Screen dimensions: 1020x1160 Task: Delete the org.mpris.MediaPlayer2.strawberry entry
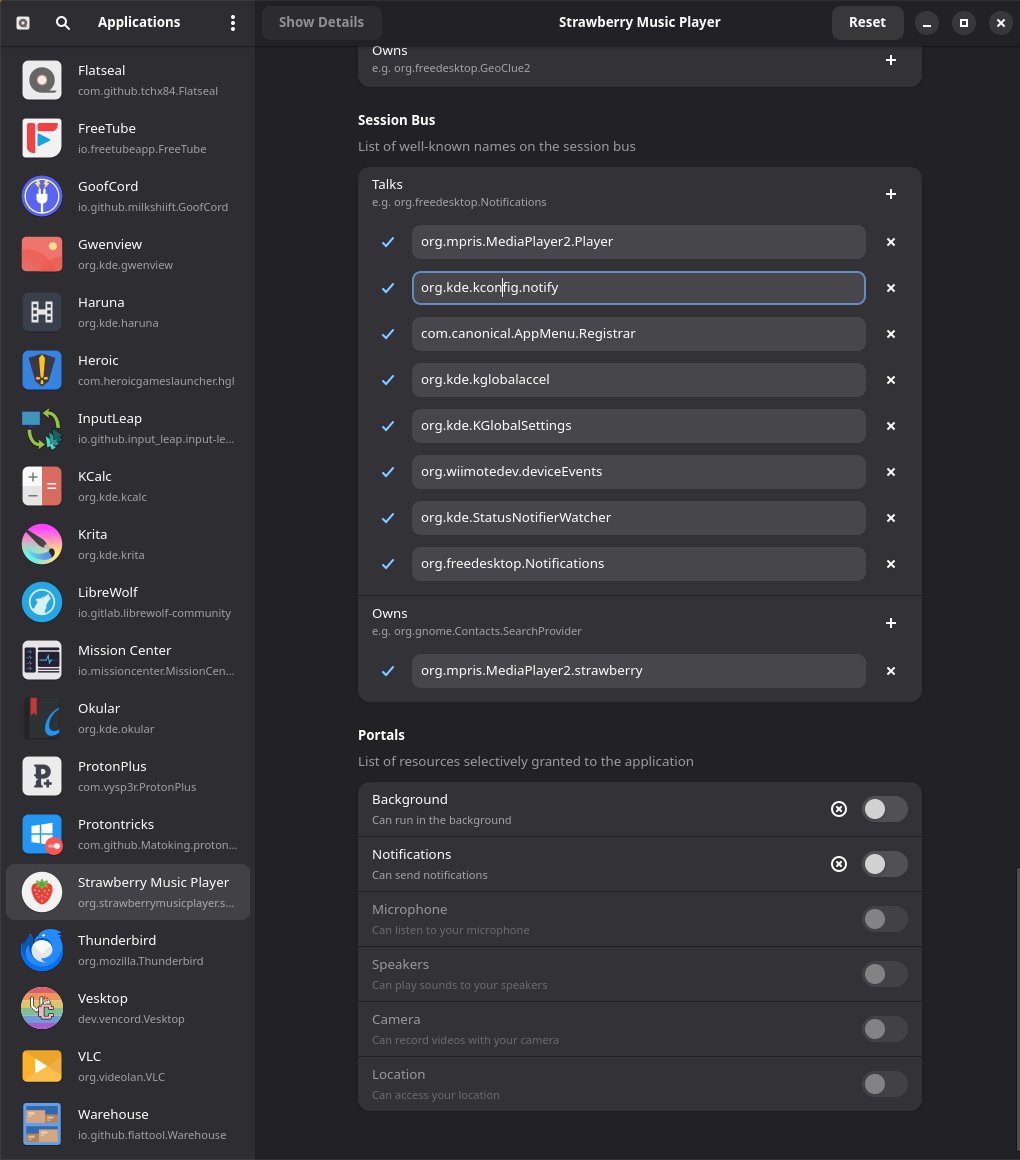891,671
